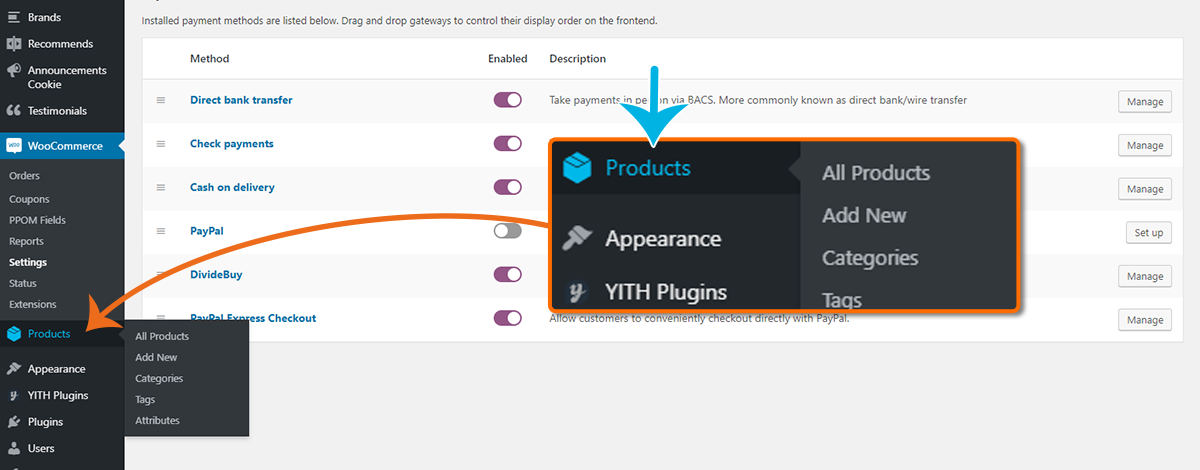This screenshot has height=470, width=1200.
Task: Toggle Check payments off
Action: pyautogui.click(x=508, y=144)
